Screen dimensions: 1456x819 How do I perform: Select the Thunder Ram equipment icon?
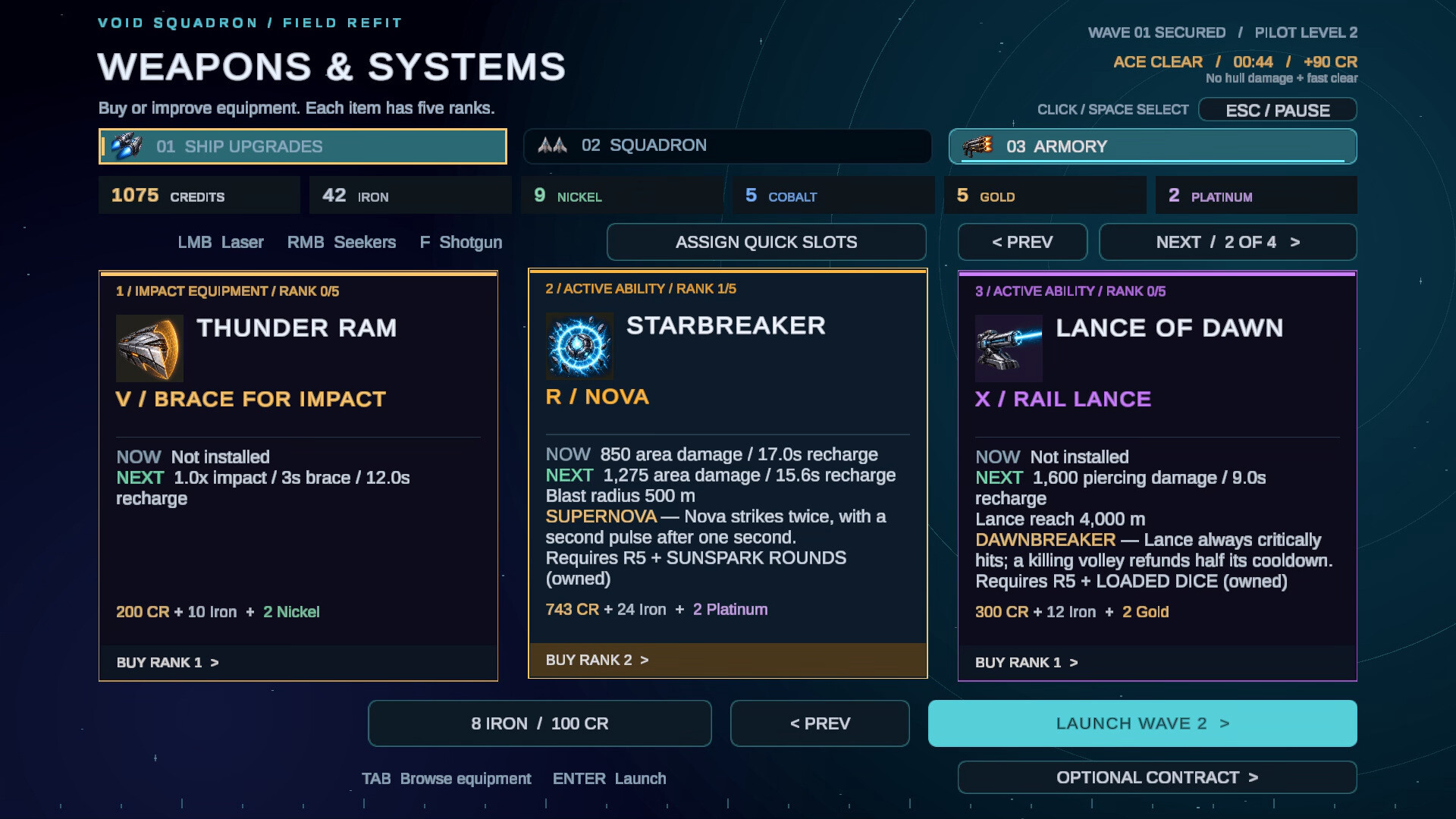click(149, 348)
